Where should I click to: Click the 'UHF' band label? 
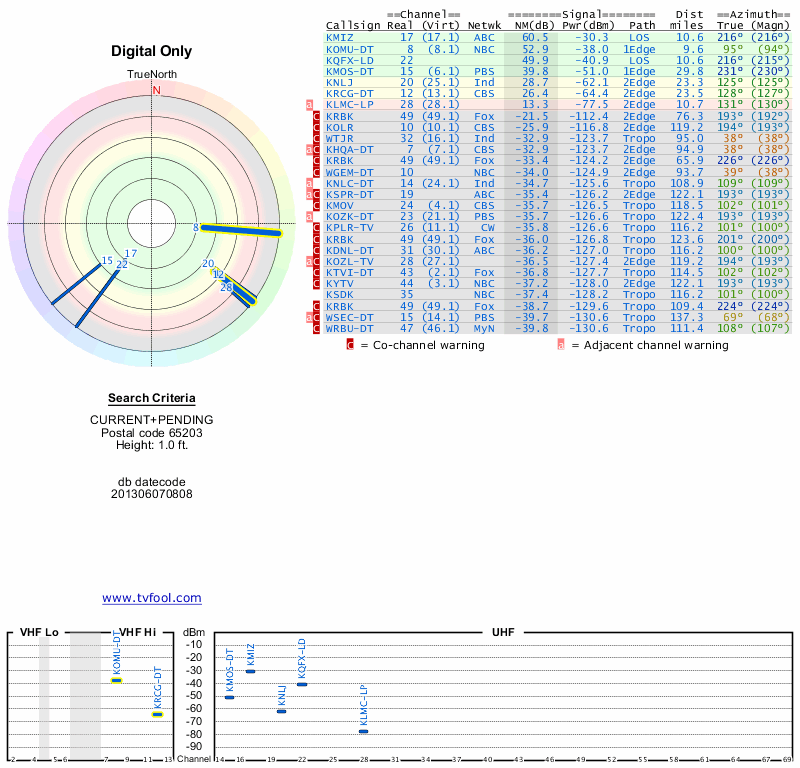pyautogui.click(x=503, y=632)
